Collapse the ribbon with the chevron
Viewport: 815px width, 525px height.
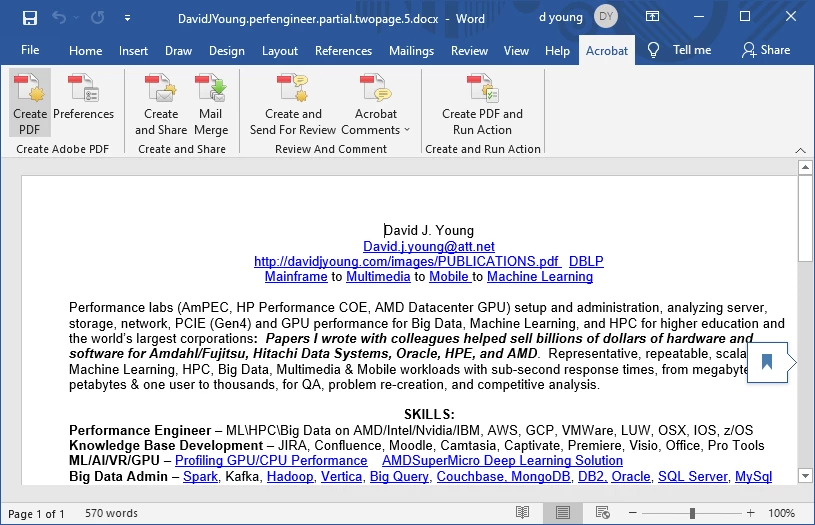pos(800,150)
